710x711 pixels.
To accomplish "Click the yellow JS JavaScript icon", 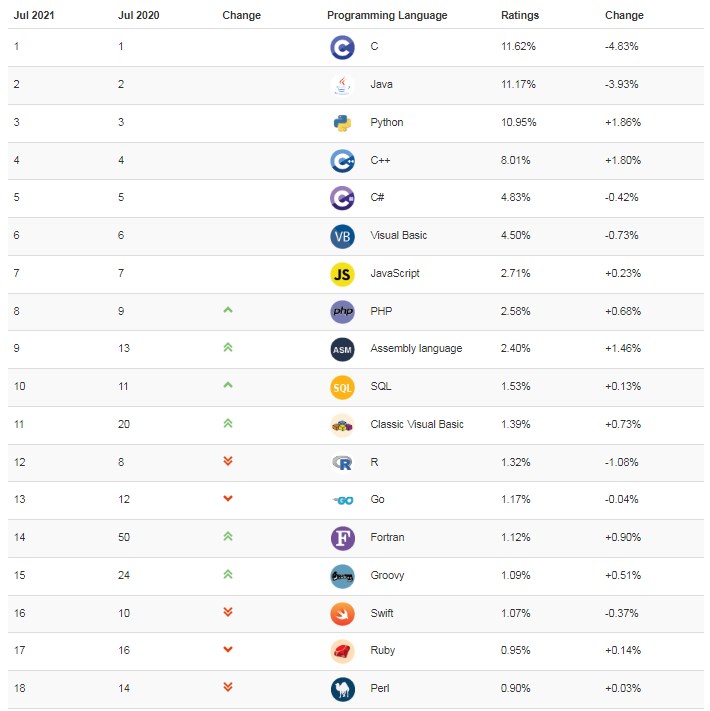I will pos(342,274).
